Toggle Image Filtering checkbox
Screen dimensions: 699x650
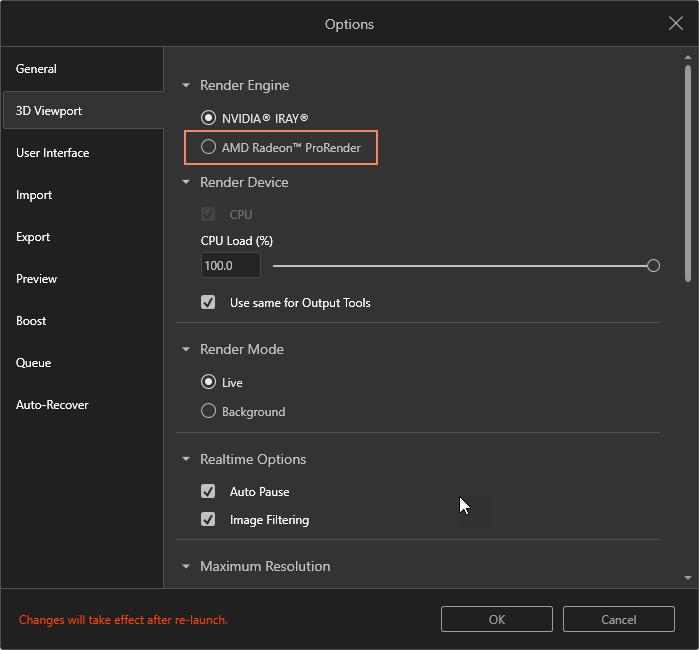click(x=208, y=519)
